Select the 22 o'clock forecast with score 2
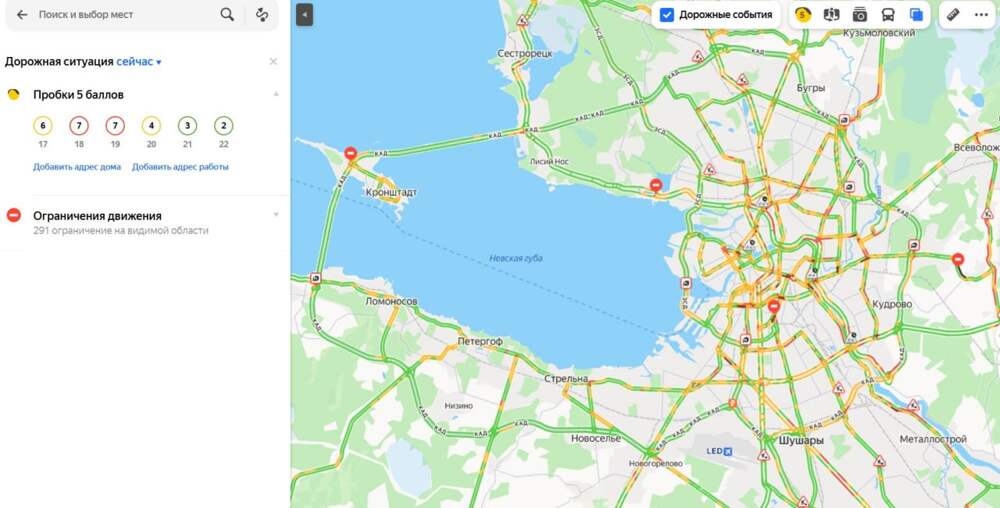This screenshot has width=1000, height=508. [224, 131]
